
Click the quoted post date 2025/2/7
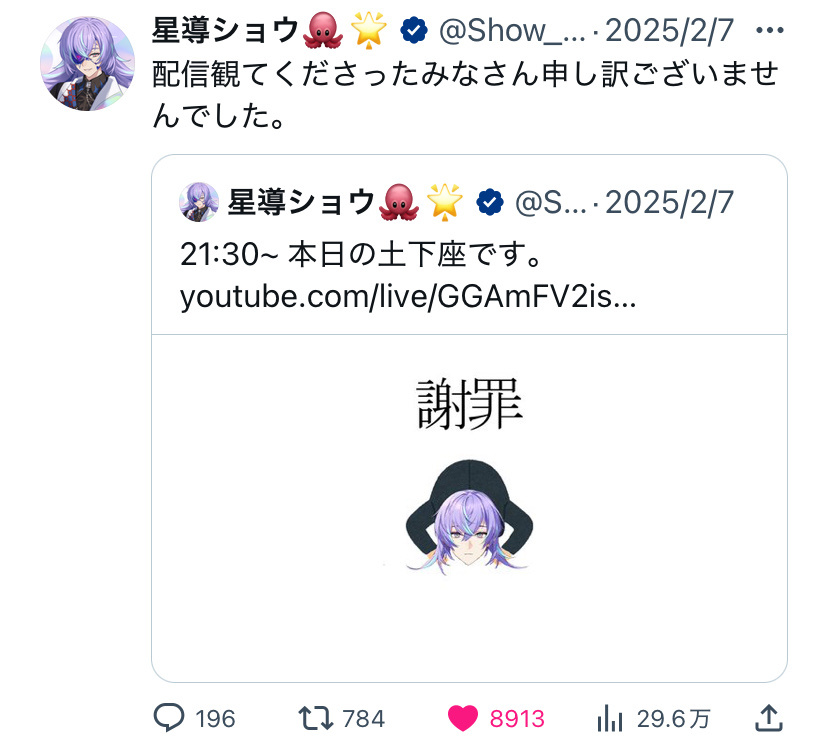pos(669,202)
